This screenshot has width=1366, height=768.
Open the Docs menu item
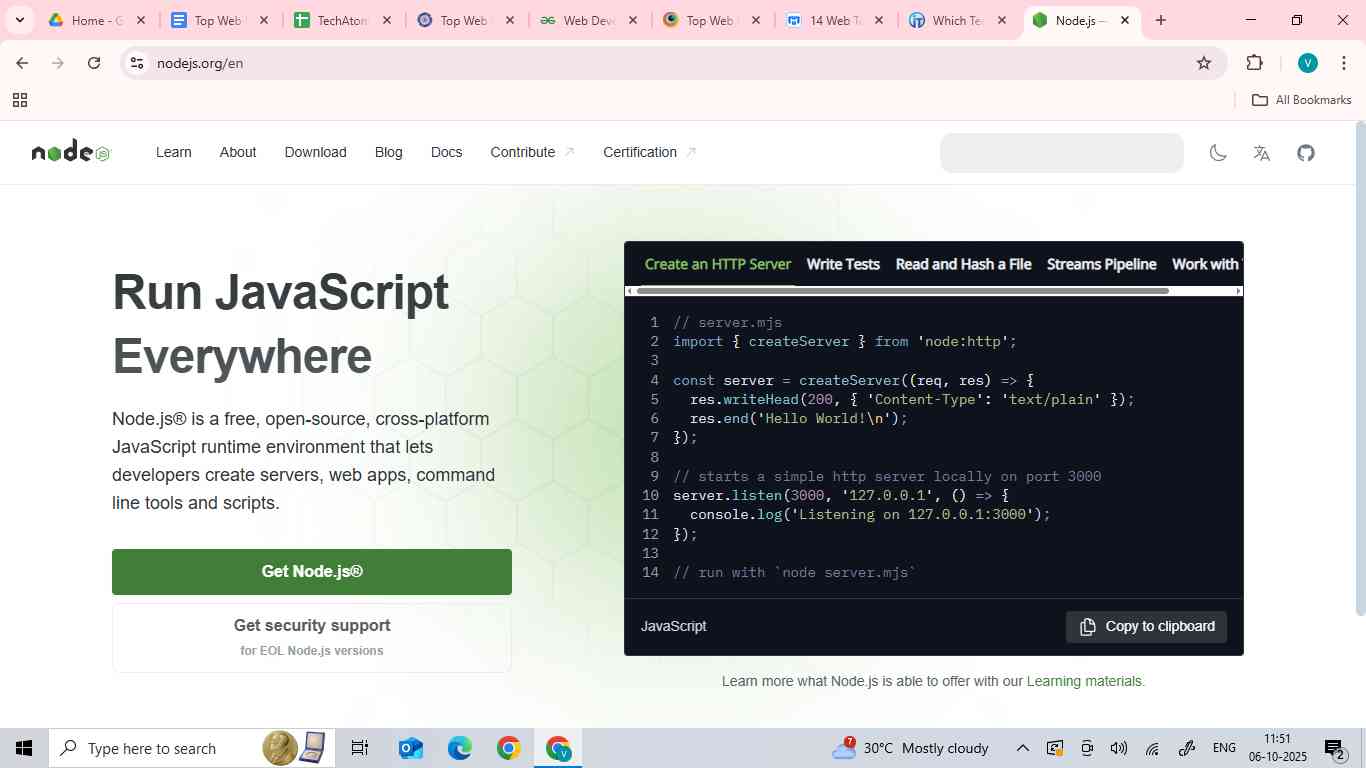click(x=446, y=152)
